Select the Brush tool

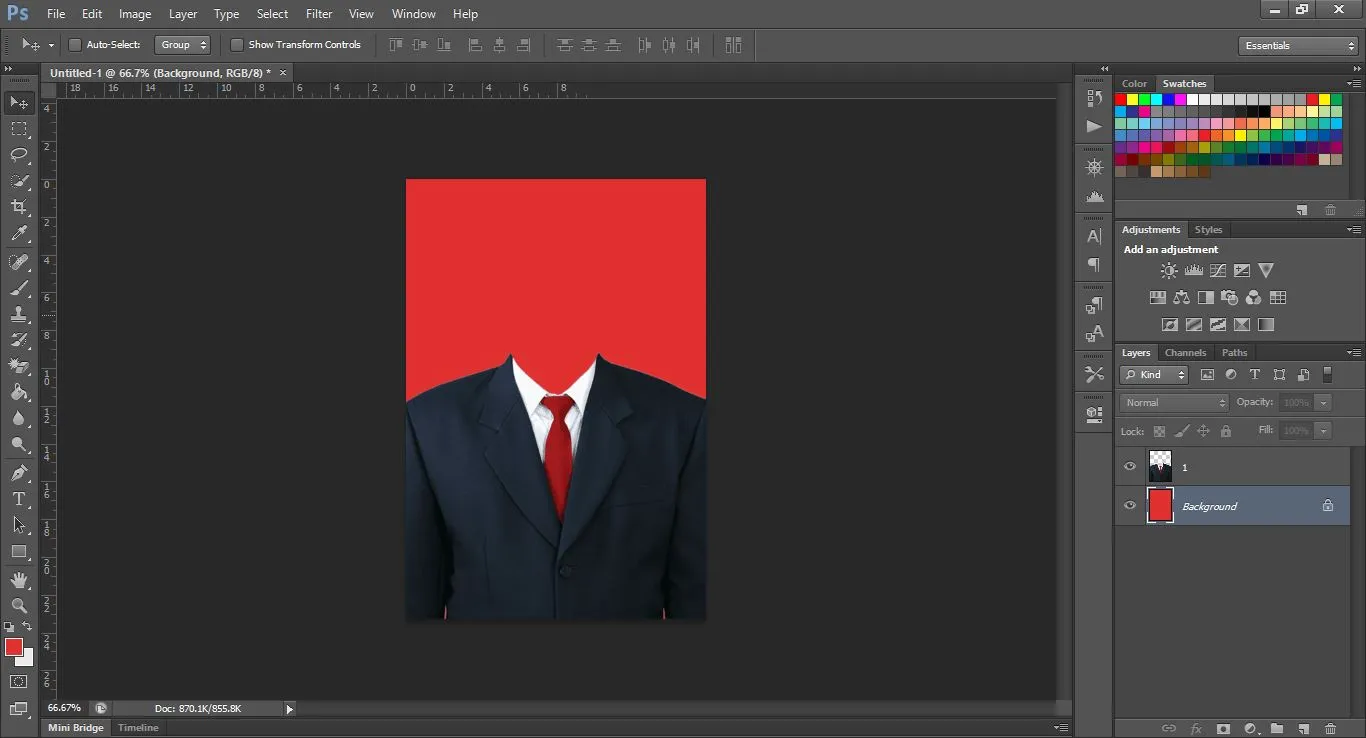tap(17, 287)
